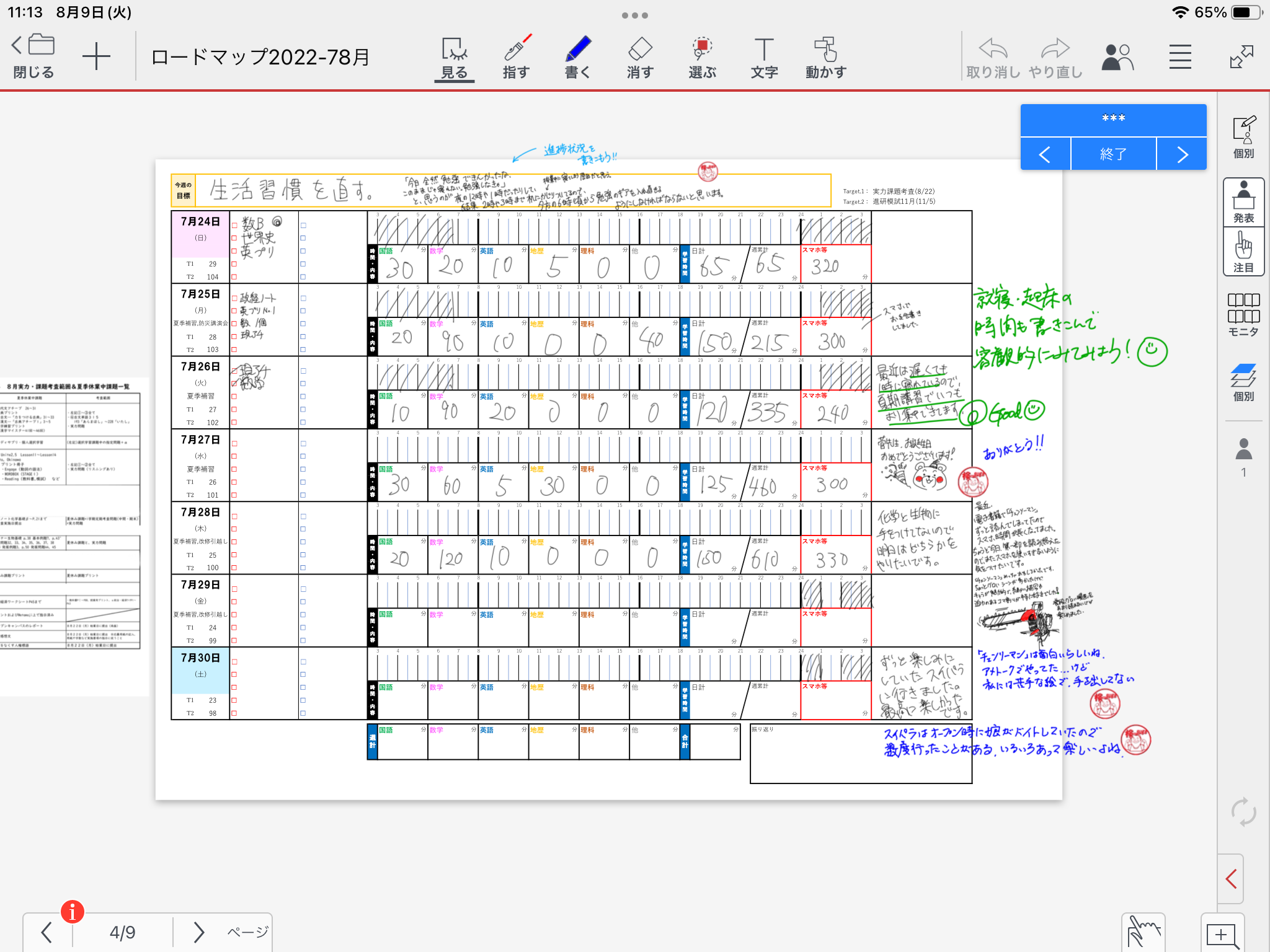Switch to 見る view mode

(454, 57)
